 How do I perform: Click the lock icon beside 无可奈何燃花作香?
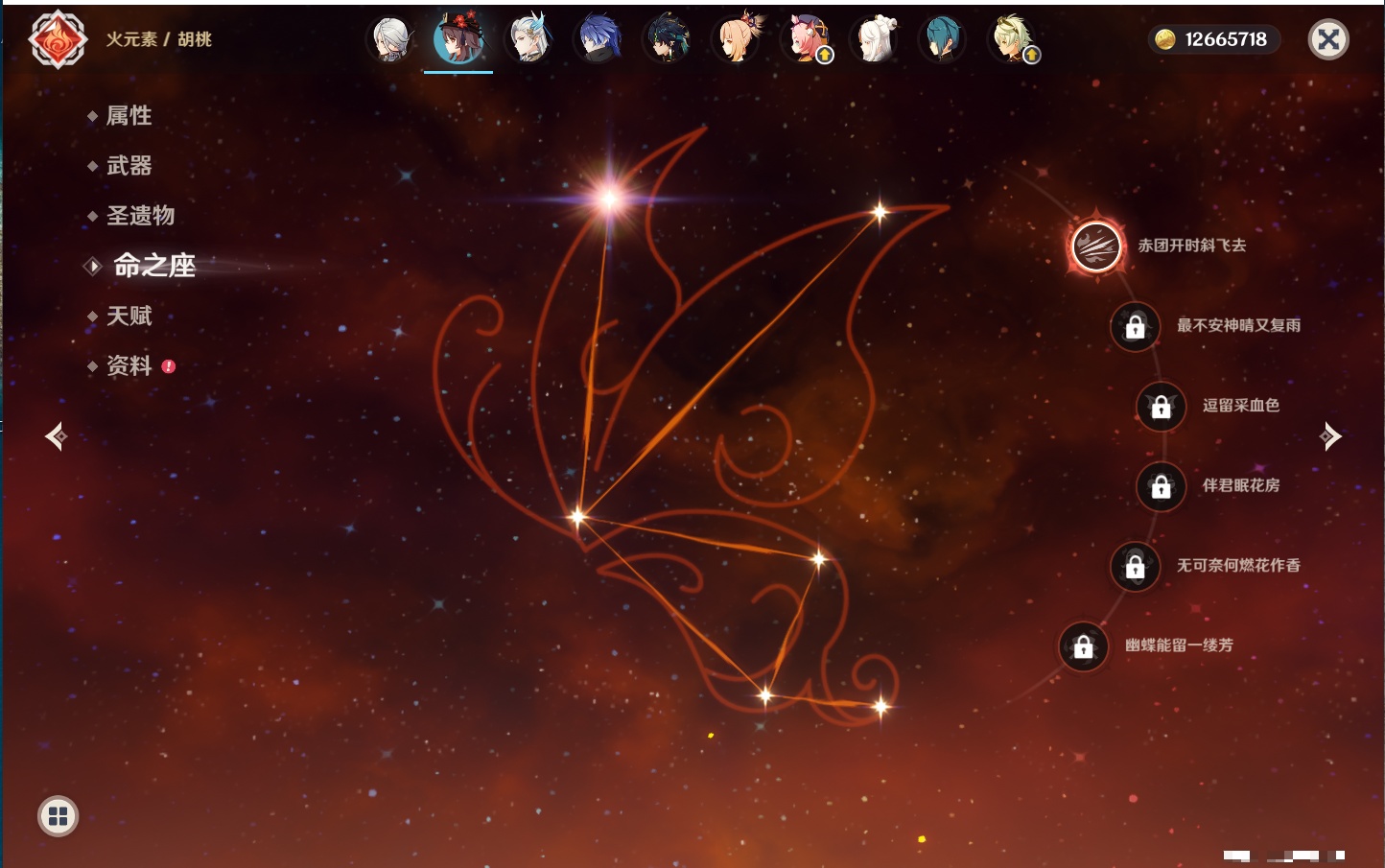point(1135,566)
